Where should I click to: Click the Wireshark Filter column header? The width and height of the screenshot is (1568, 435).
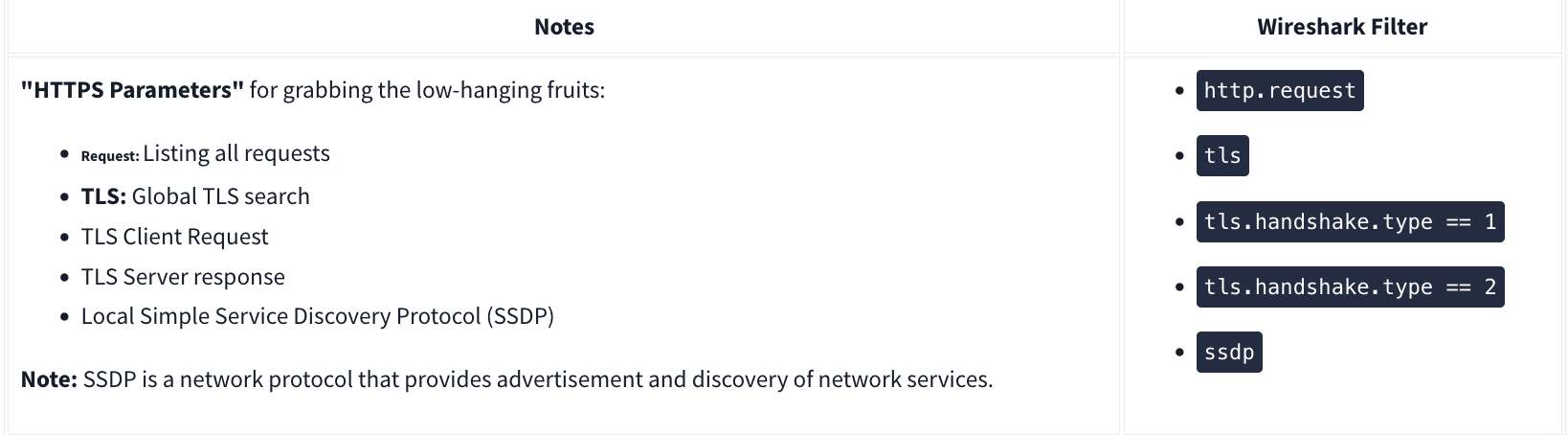pyautogui.click(x=1341, y=27)
